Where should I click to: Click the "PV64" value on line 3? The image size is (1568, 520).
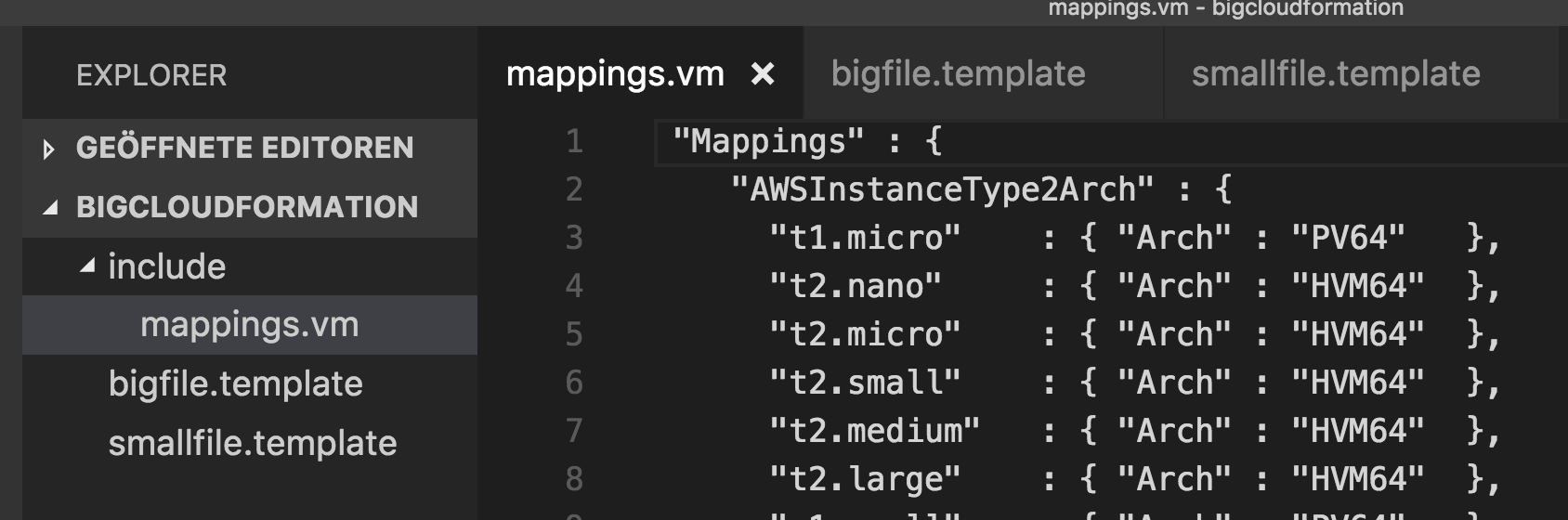pyautogui.click(x=1348, y=238)
